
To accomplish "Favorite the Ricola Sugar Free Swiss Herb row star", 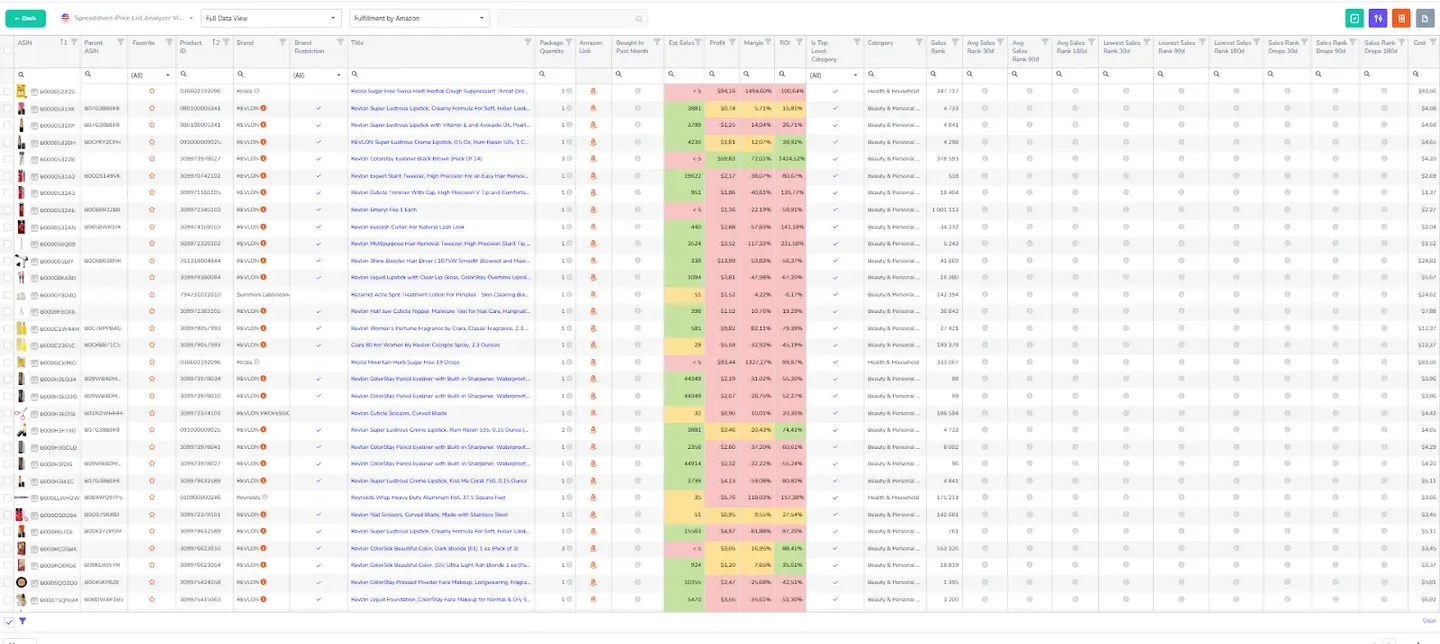I will click(x=152, y=91).
